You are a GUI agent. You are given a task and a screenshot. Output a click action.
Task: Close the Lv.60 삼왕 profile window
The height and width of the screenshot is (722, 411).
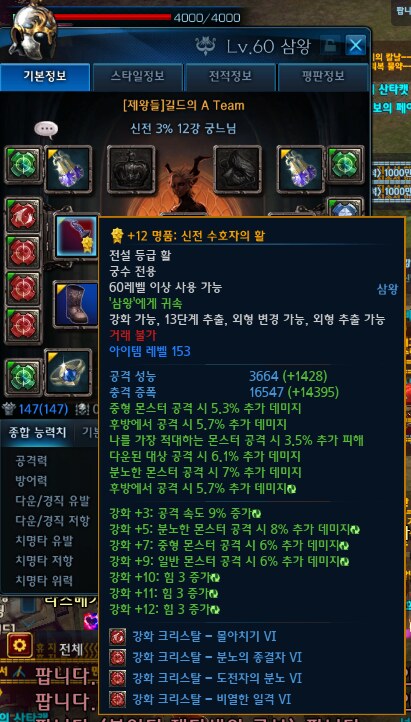coord(356,45)
